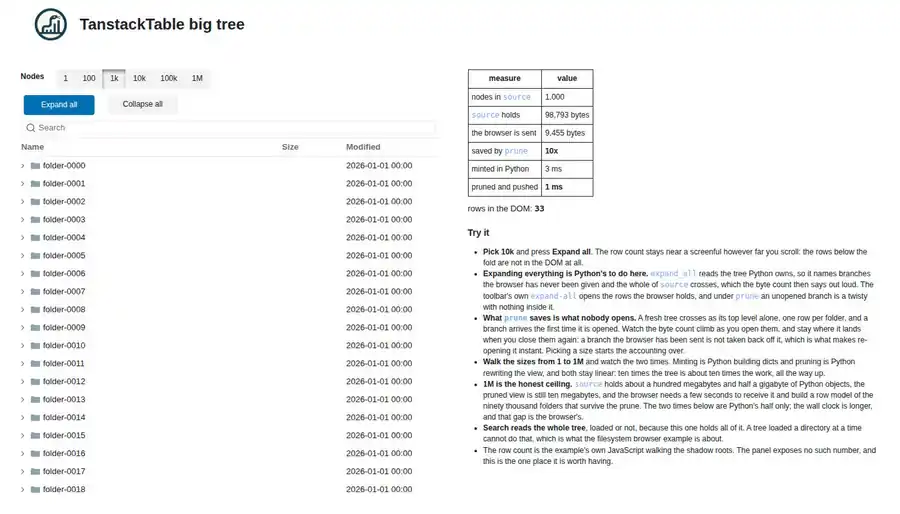Select the folder-0012 row name
900x514 pixels.
[x=64, y=381]
